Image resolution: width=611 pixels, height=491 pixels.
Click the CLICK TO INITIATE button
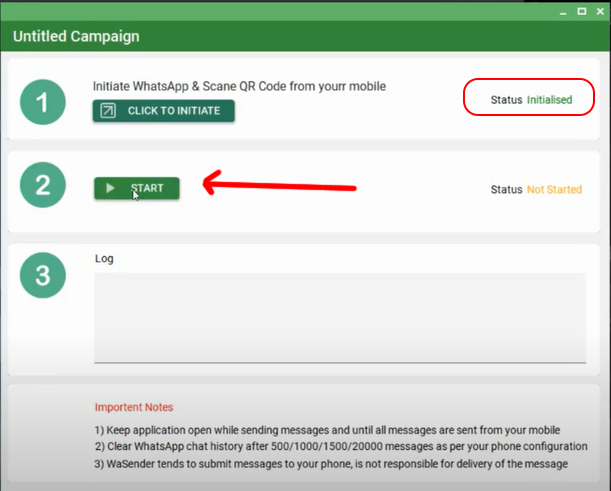163,111
